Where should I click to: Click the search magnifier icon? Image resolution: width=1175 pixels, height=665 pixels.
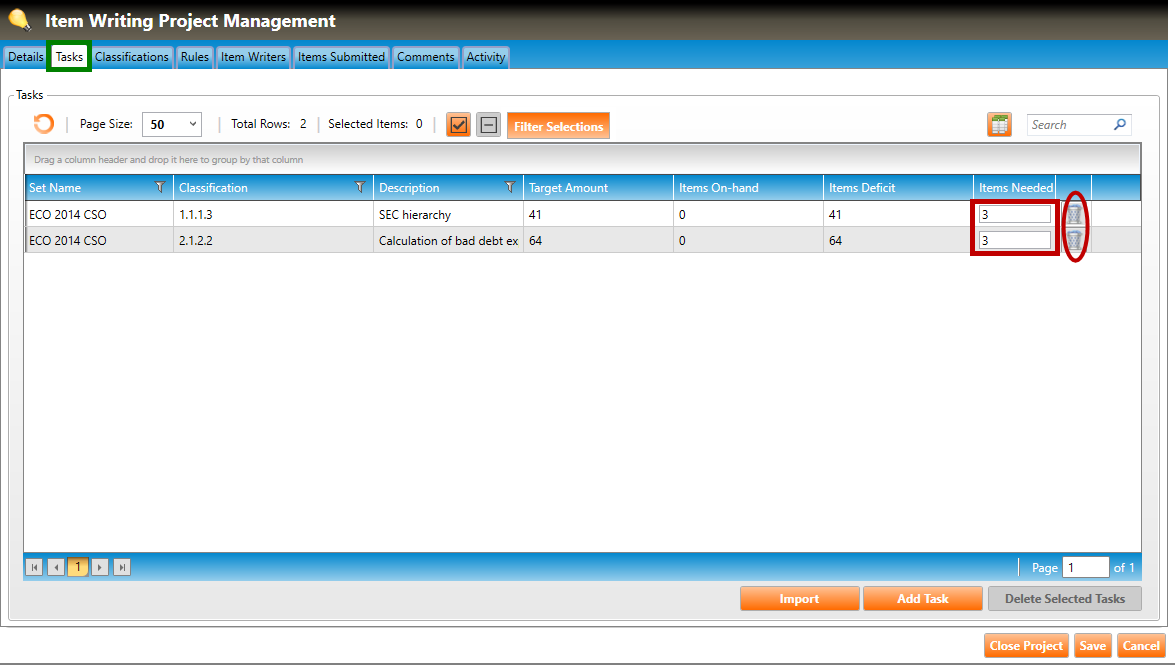point(1120,125)
